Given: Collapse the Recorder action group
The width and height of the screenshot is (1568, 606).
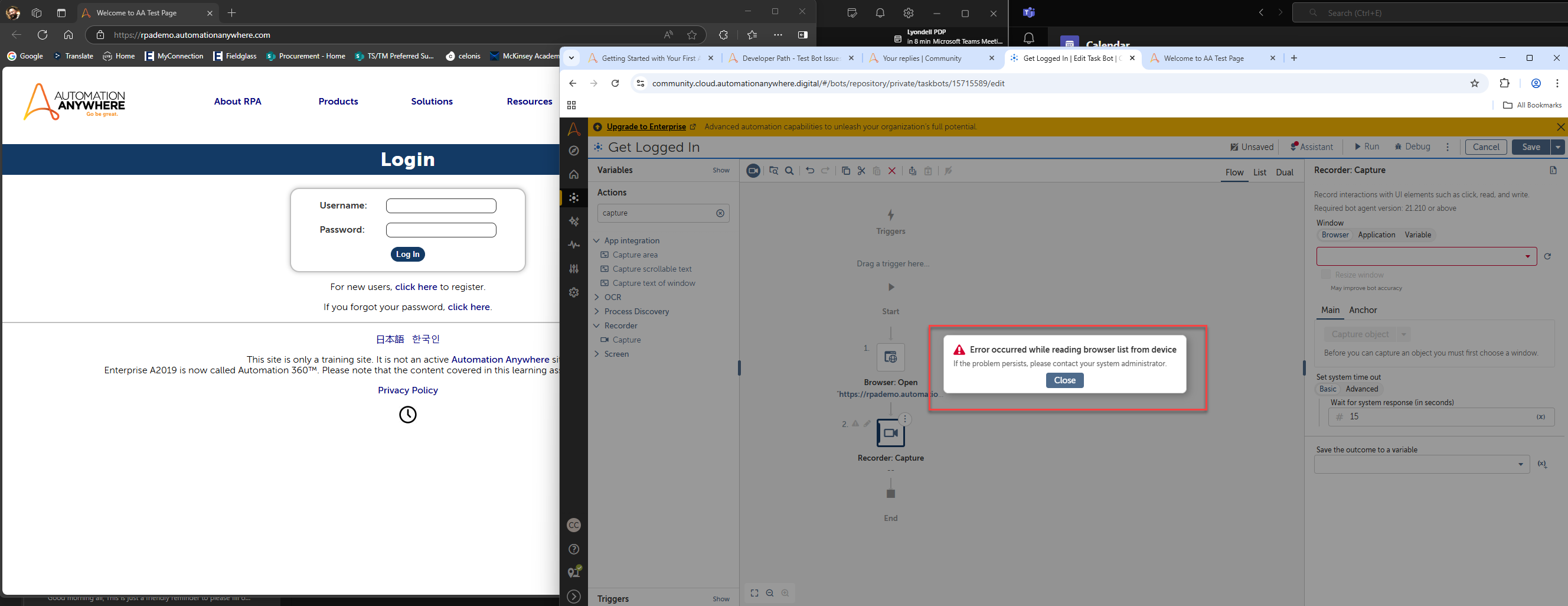Looking at the screenshot, I should (596, 326).
